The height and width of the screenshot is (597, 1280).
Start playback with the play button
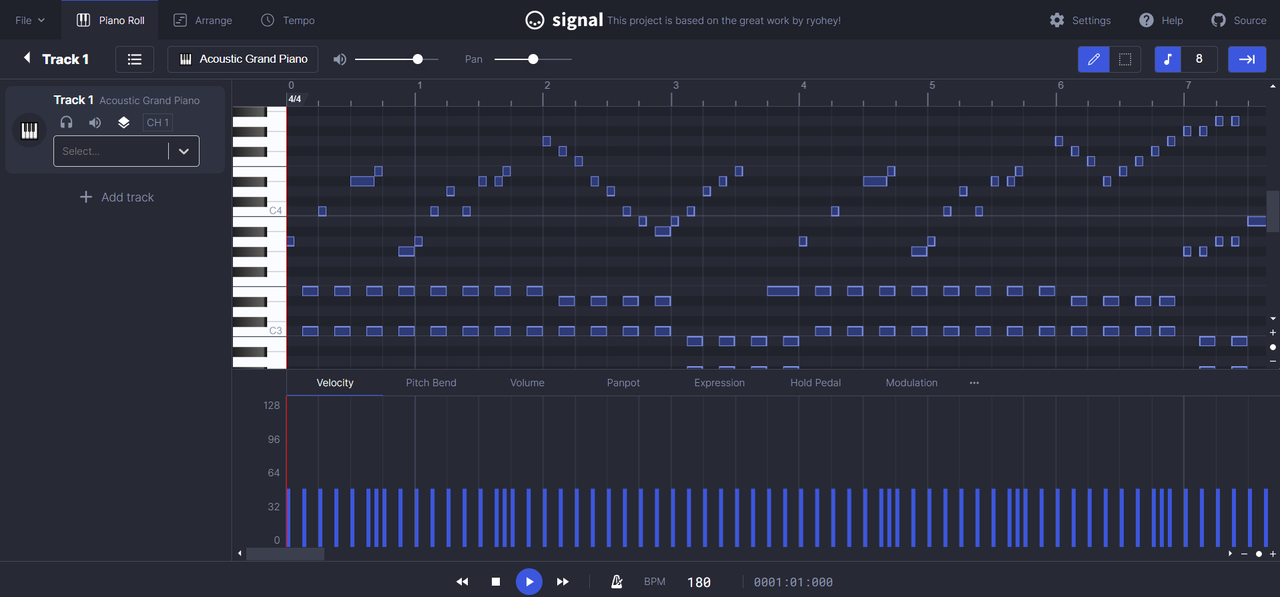click(529, 581)
